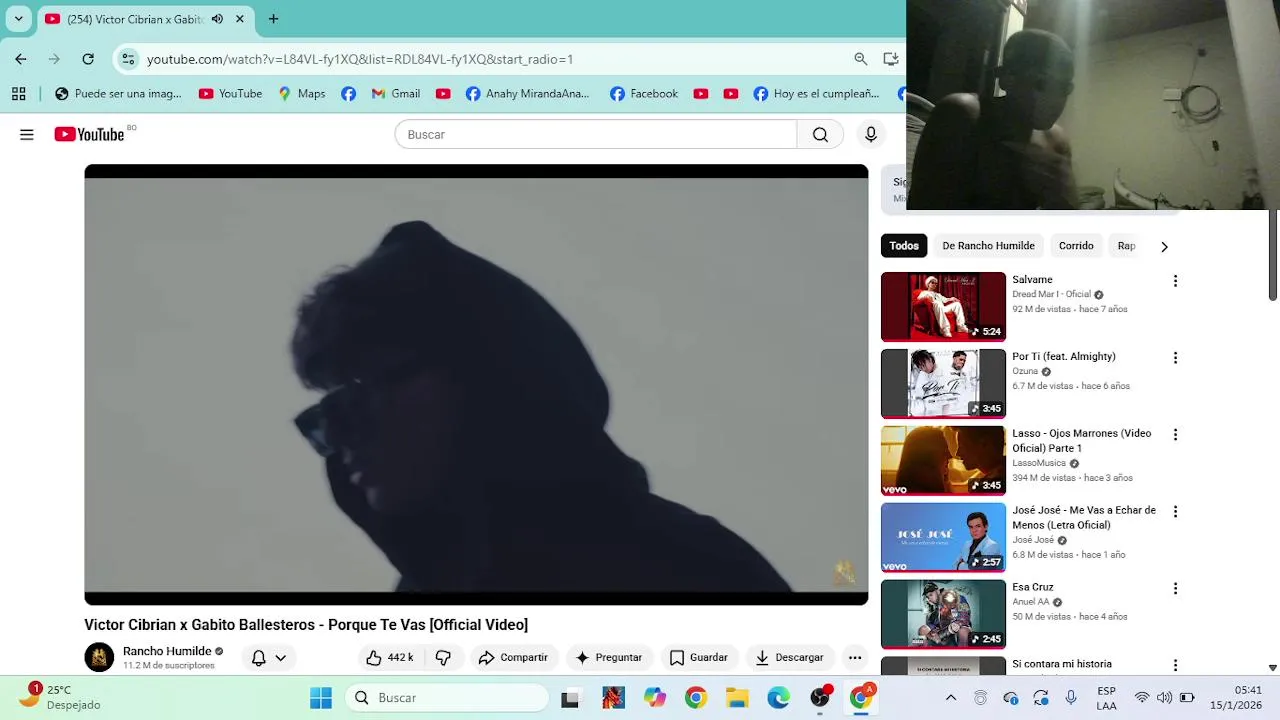Open the Puede ser una imagen bookmark
1280x720 pixels.
coord(118,94)
